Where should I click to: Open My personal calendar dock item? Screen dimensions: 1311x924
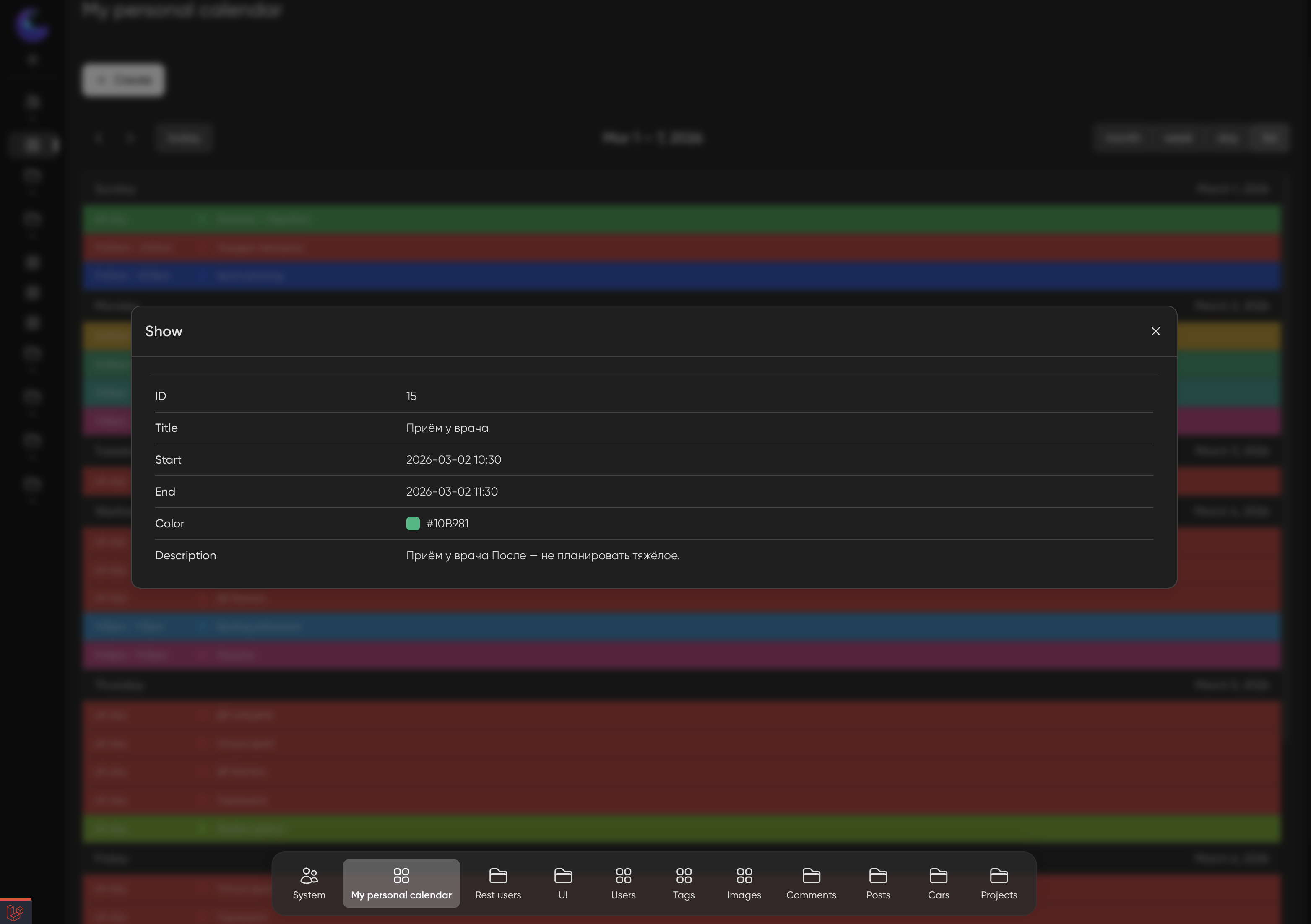[x=401, y=882]
